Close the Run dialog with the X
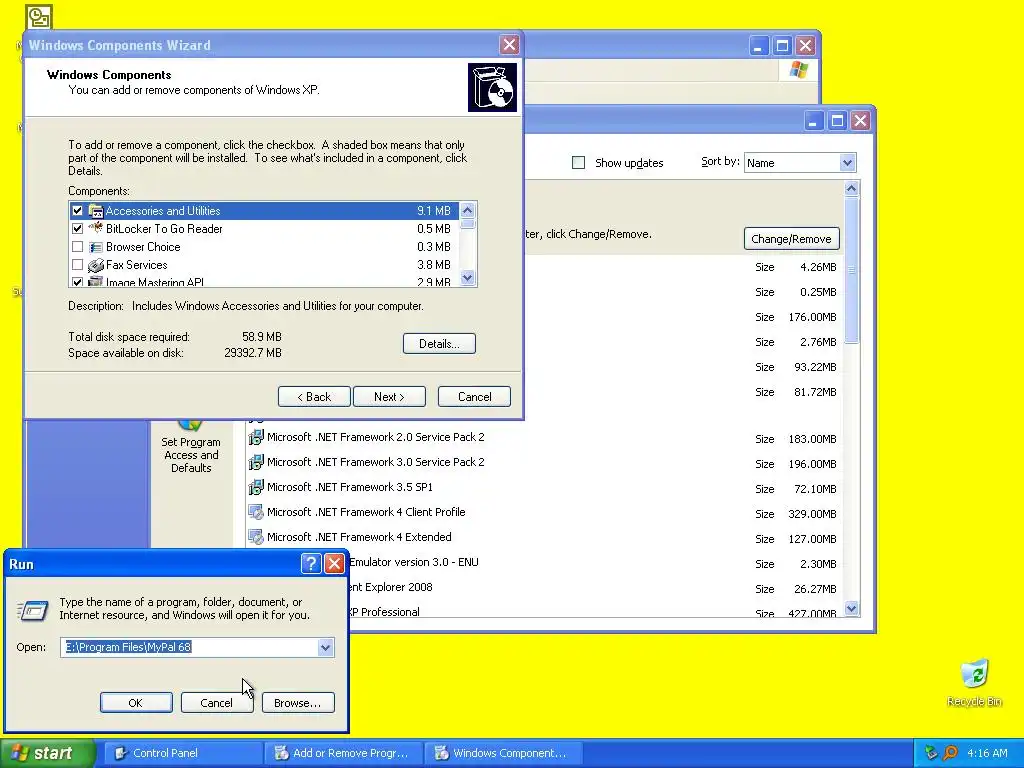 pos(334,564)
